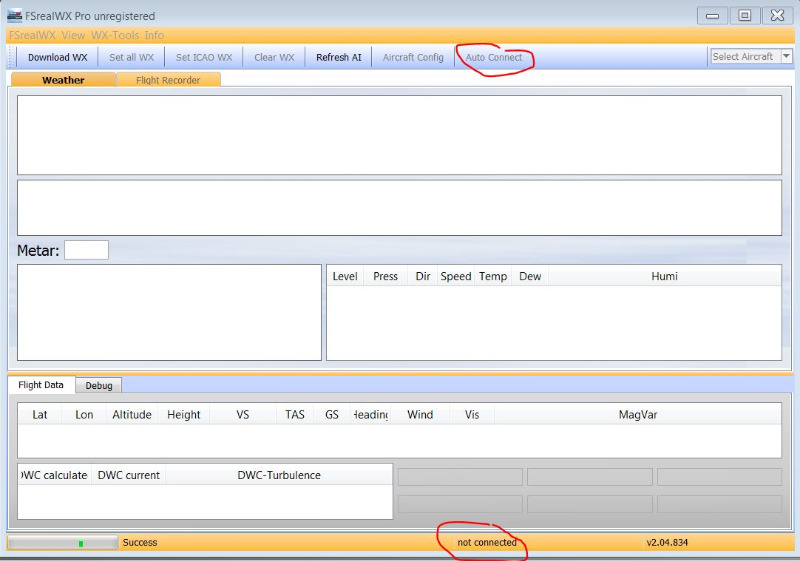Click the DWC calculate column header
This screenshot has height=561, width=800.
tap(55, 475)
